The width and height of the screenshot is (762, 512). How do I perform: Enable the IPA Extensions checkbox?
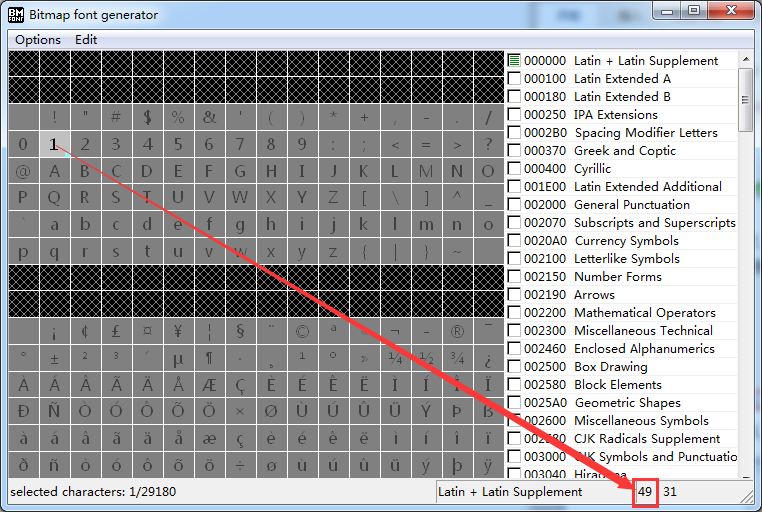click(x=514, y=115)
